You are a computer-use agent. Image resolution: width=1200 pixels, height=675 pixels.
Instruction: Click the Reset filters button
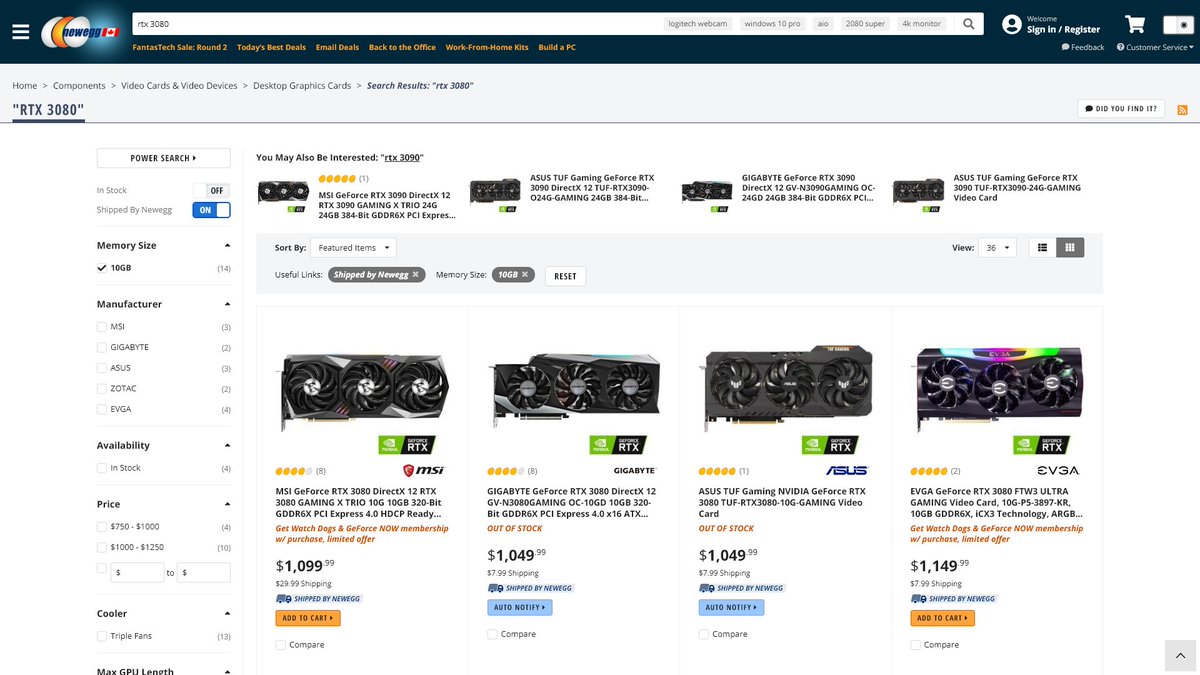click(x=565, y=276)
